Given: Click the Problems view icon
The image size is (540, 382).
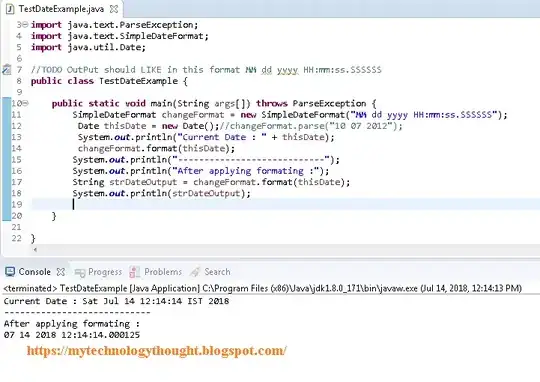Looking at the screenshot, I should [x=134, y=272].
